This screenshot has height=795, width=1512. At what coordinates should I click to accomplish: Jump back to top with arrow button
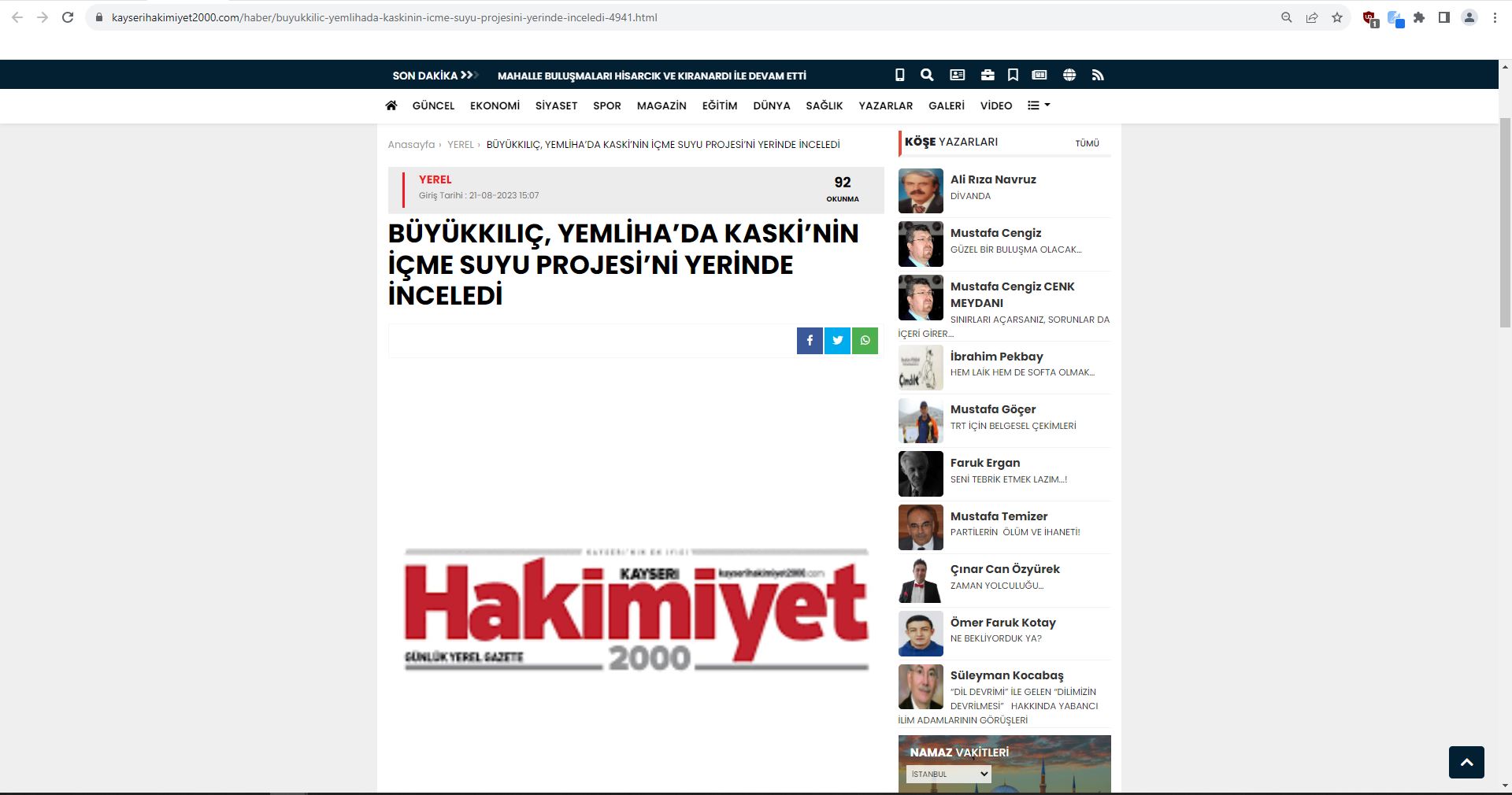click(1466, 762)
